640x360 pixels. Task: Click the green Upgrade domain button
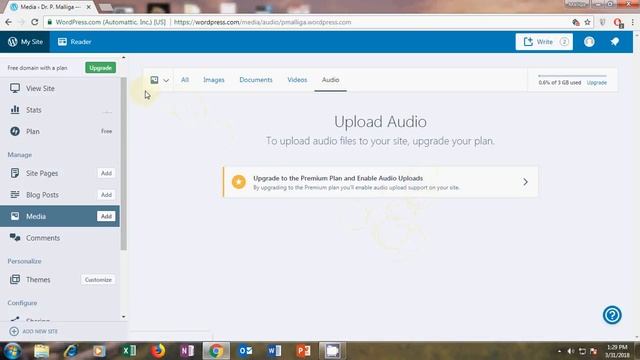click(x=100, y=68)
